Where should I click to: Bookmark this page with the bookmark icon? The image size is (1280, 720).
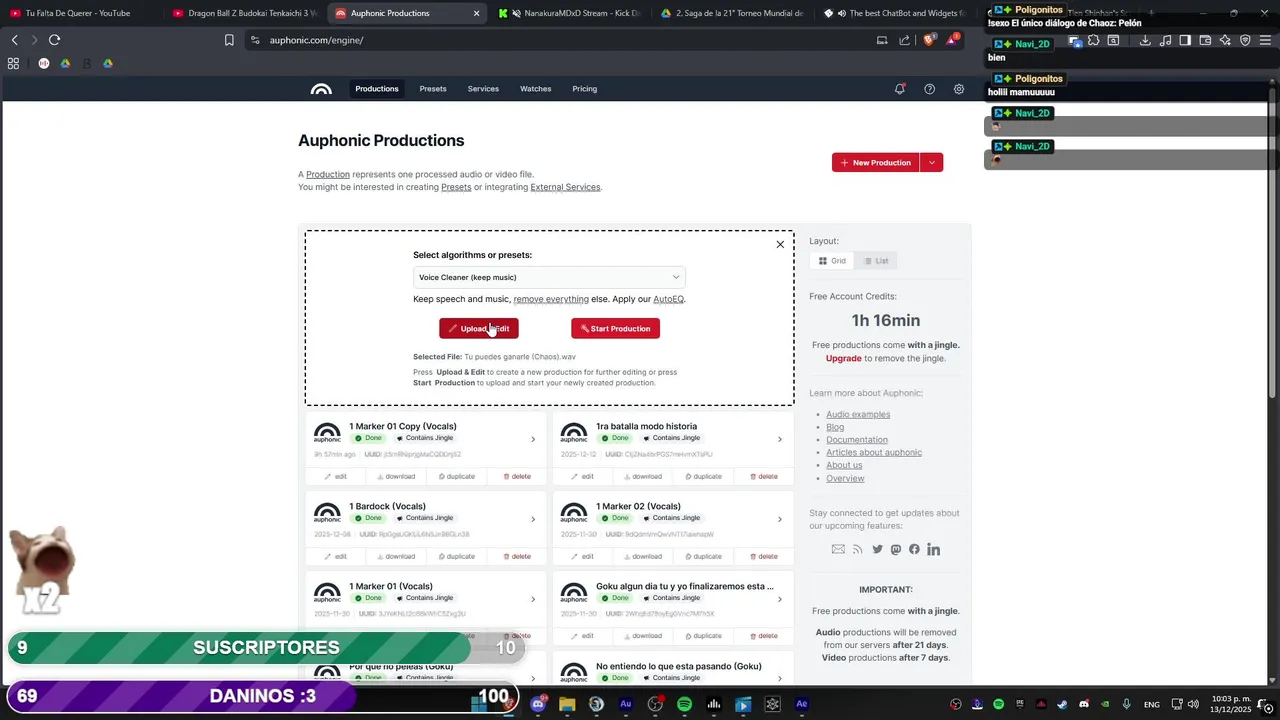[229, 40]
